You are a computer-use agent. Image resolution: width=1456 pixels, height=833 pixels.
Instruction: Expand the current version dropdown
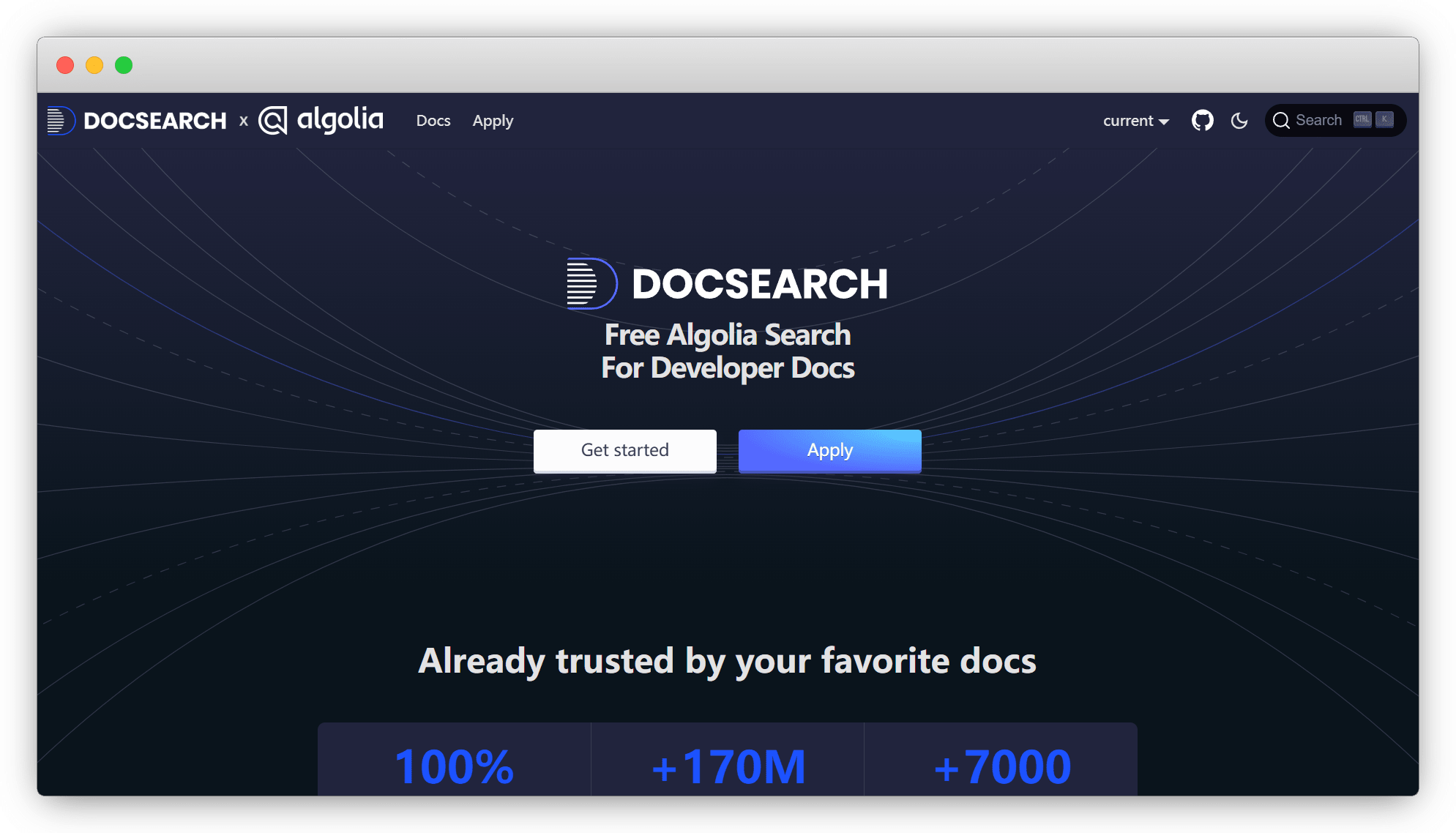[x=1128, y=121]
